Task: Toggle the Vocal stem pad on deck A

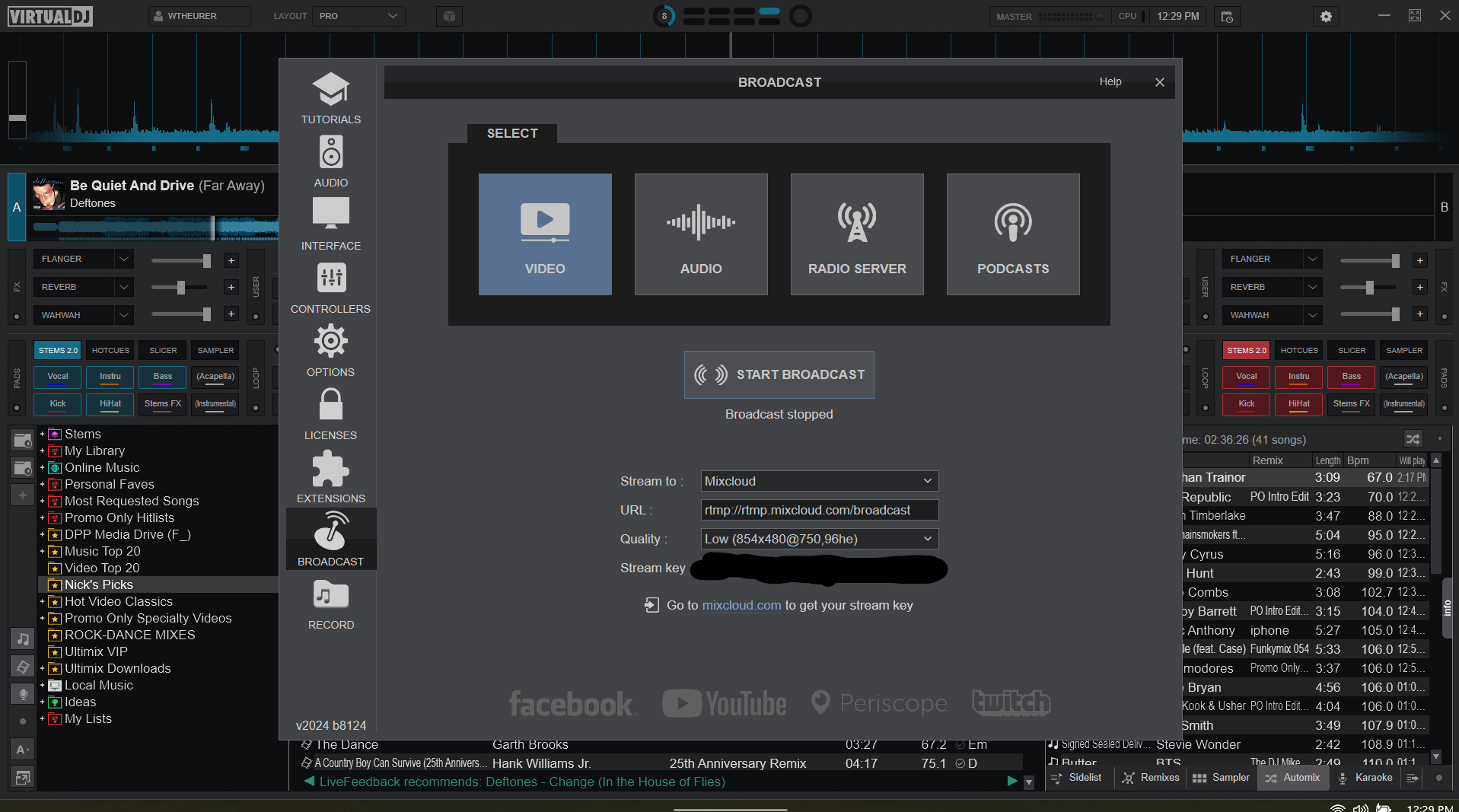Action: coord(58,377)
